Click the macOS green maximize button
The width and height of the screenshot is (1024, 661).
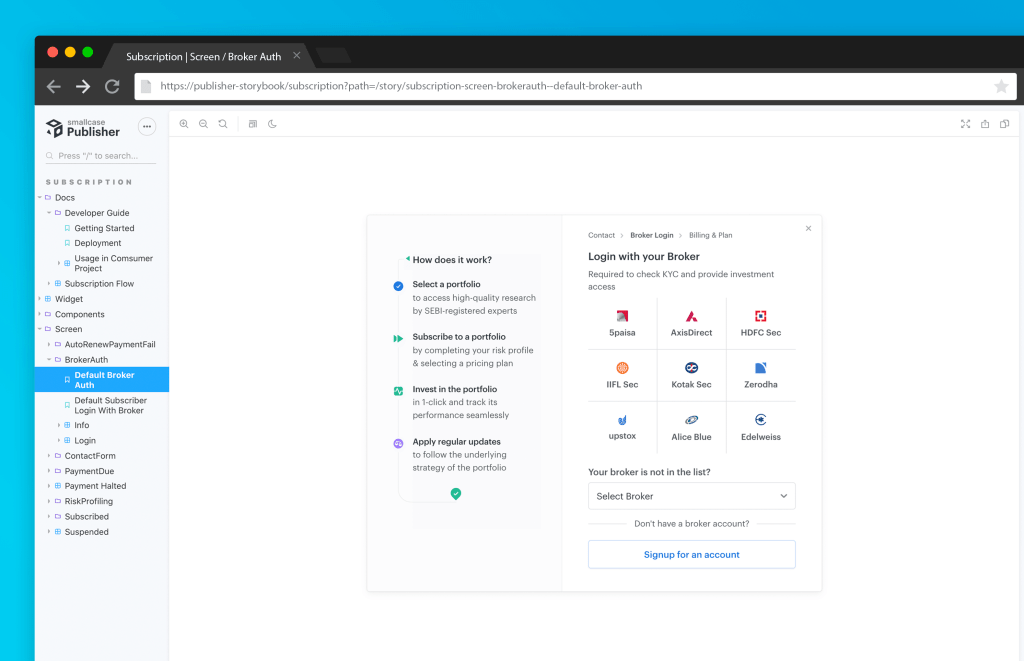[88, 52]
